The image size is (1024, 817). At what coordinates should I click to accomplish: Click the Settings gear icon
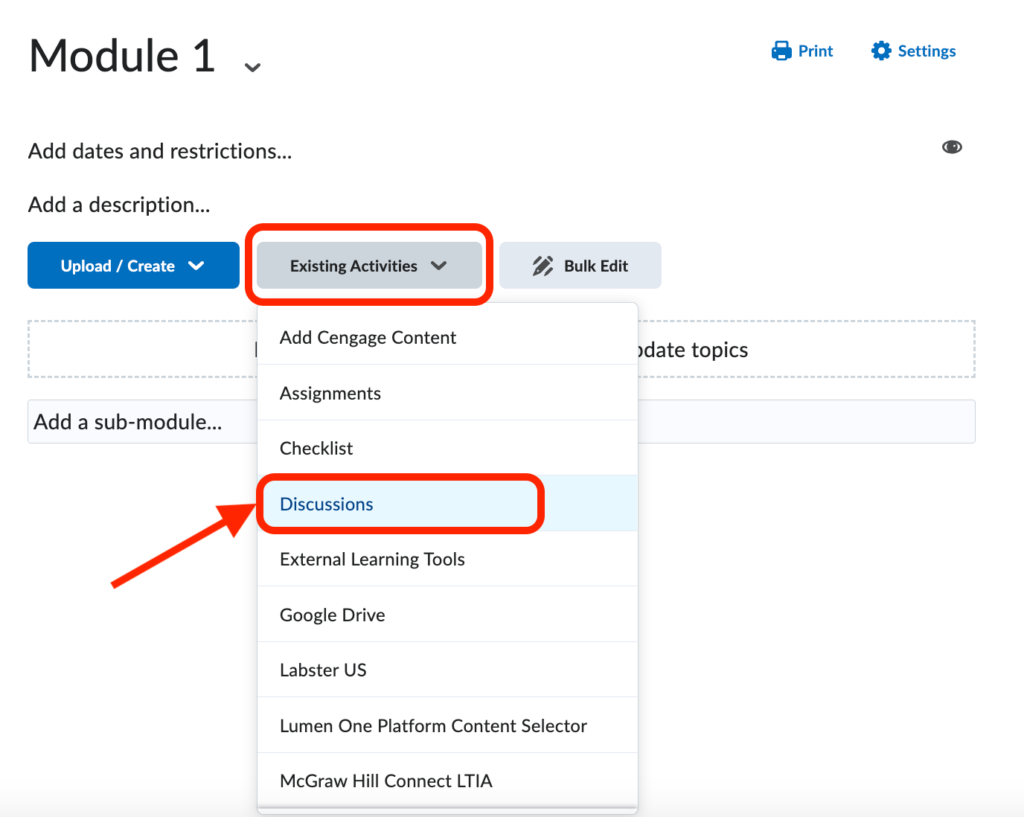pyautogui.click(x=881, y=51)
